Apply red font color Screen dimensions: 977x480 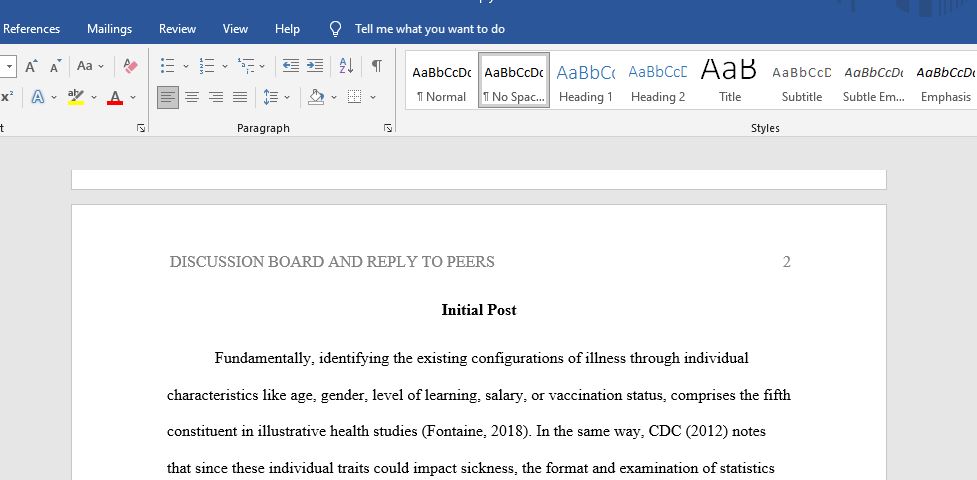click(115, 97)
